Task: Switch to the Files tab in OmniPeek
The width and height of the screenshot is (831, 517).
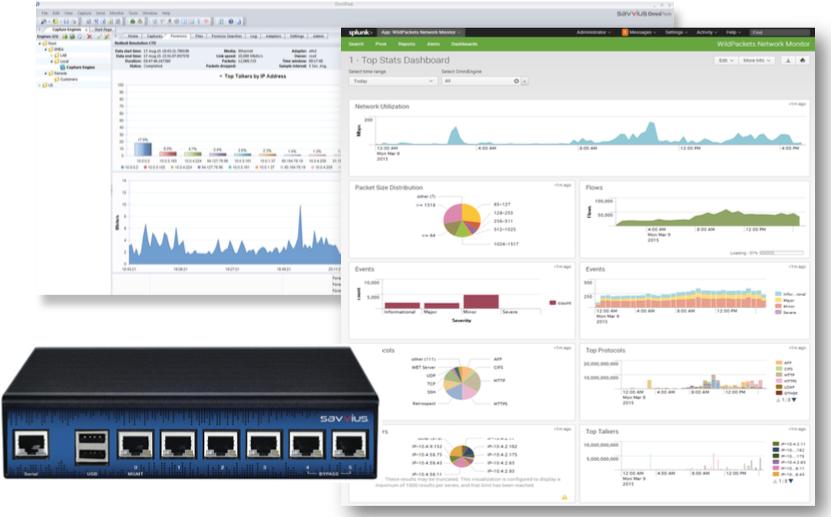Action: coord(199,36)
